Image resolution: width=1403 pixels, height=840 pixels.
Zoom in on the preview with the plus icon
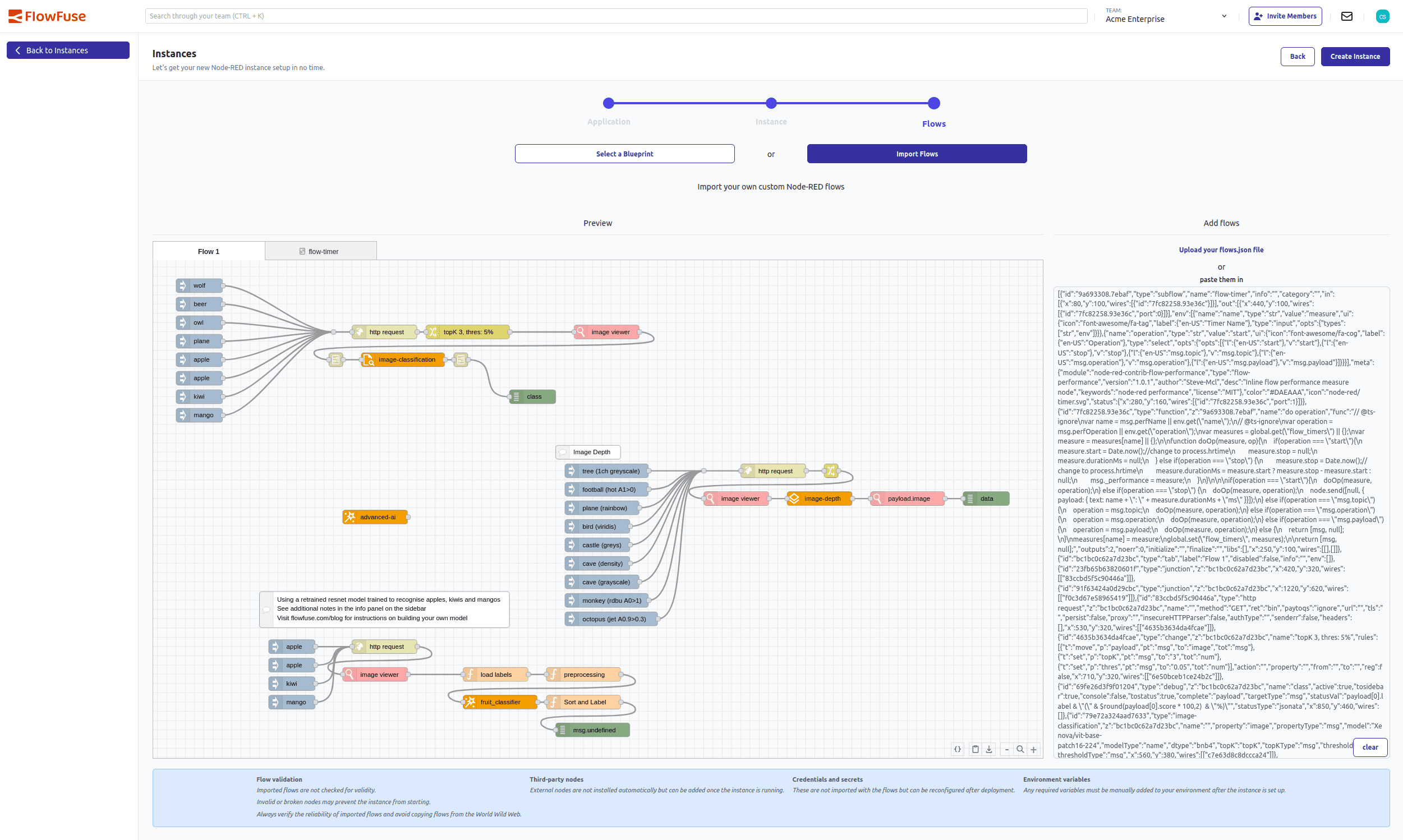(1034, 748)
